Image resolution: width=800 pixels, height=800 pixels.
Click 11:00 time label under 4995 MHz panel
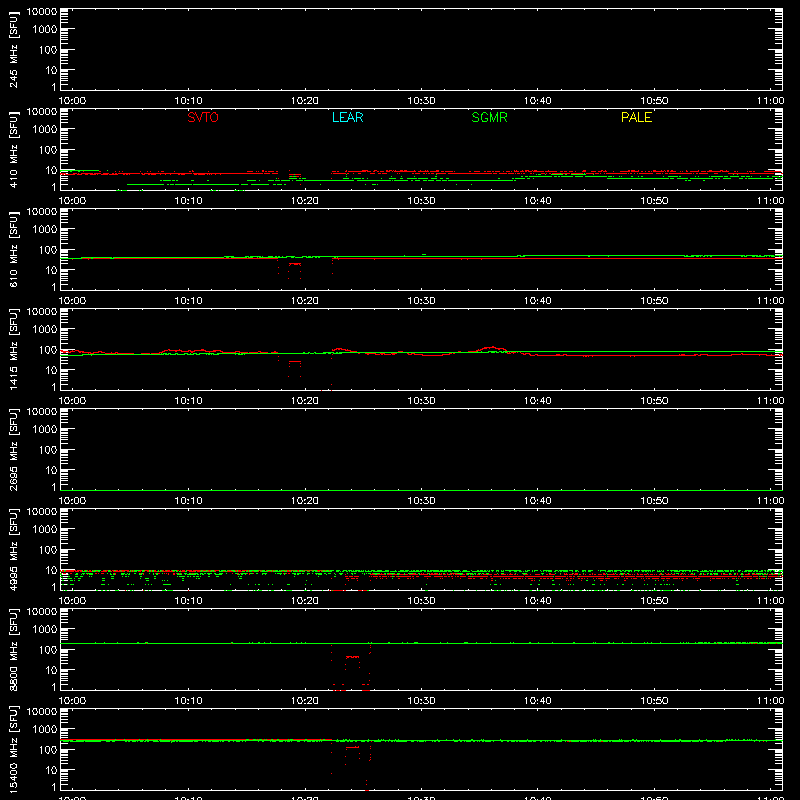[x=770, y=601]
